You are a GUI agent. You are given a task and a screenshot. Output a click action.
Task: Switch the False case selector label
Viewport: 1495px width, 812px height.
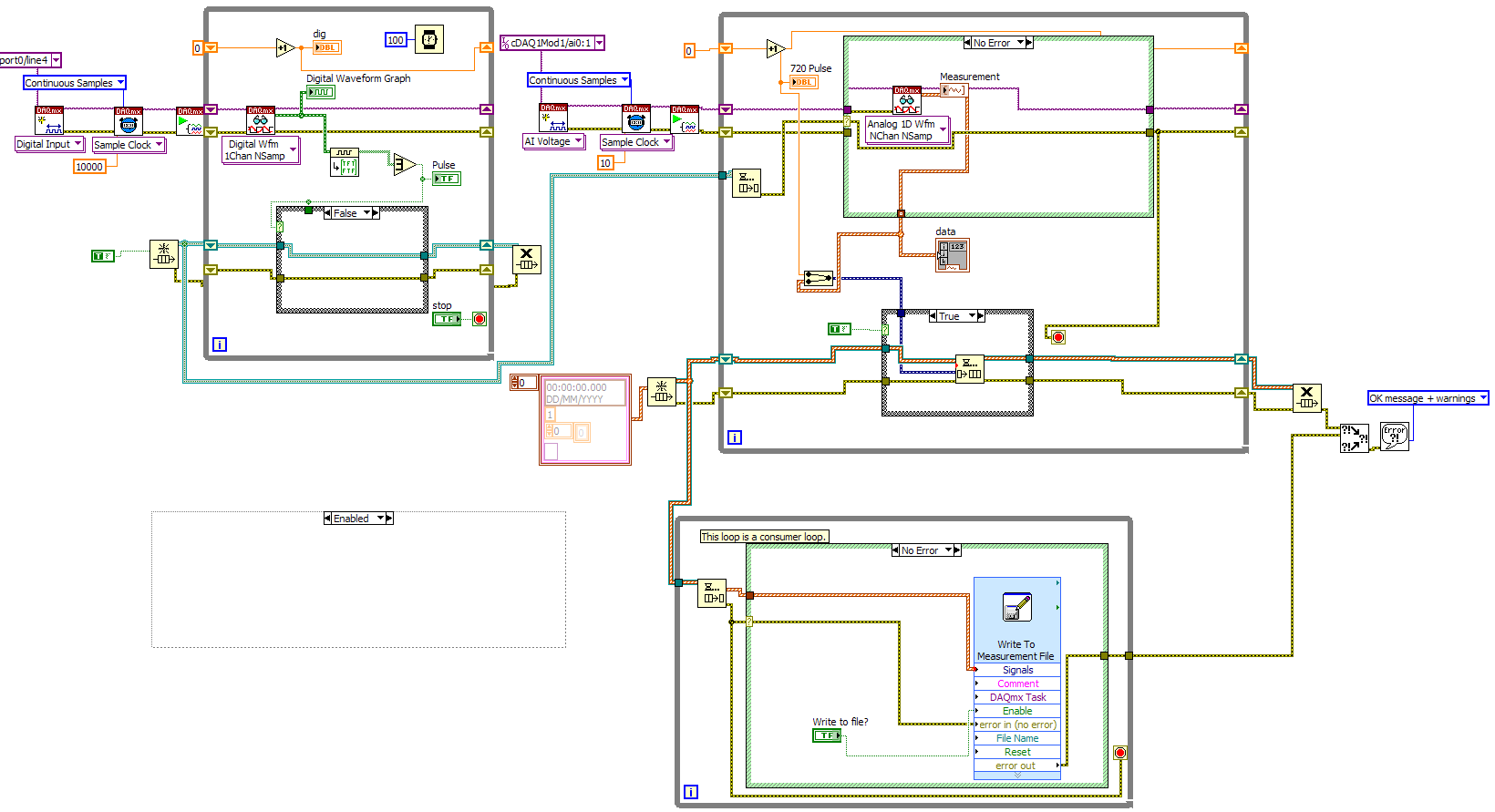[351, 213]
